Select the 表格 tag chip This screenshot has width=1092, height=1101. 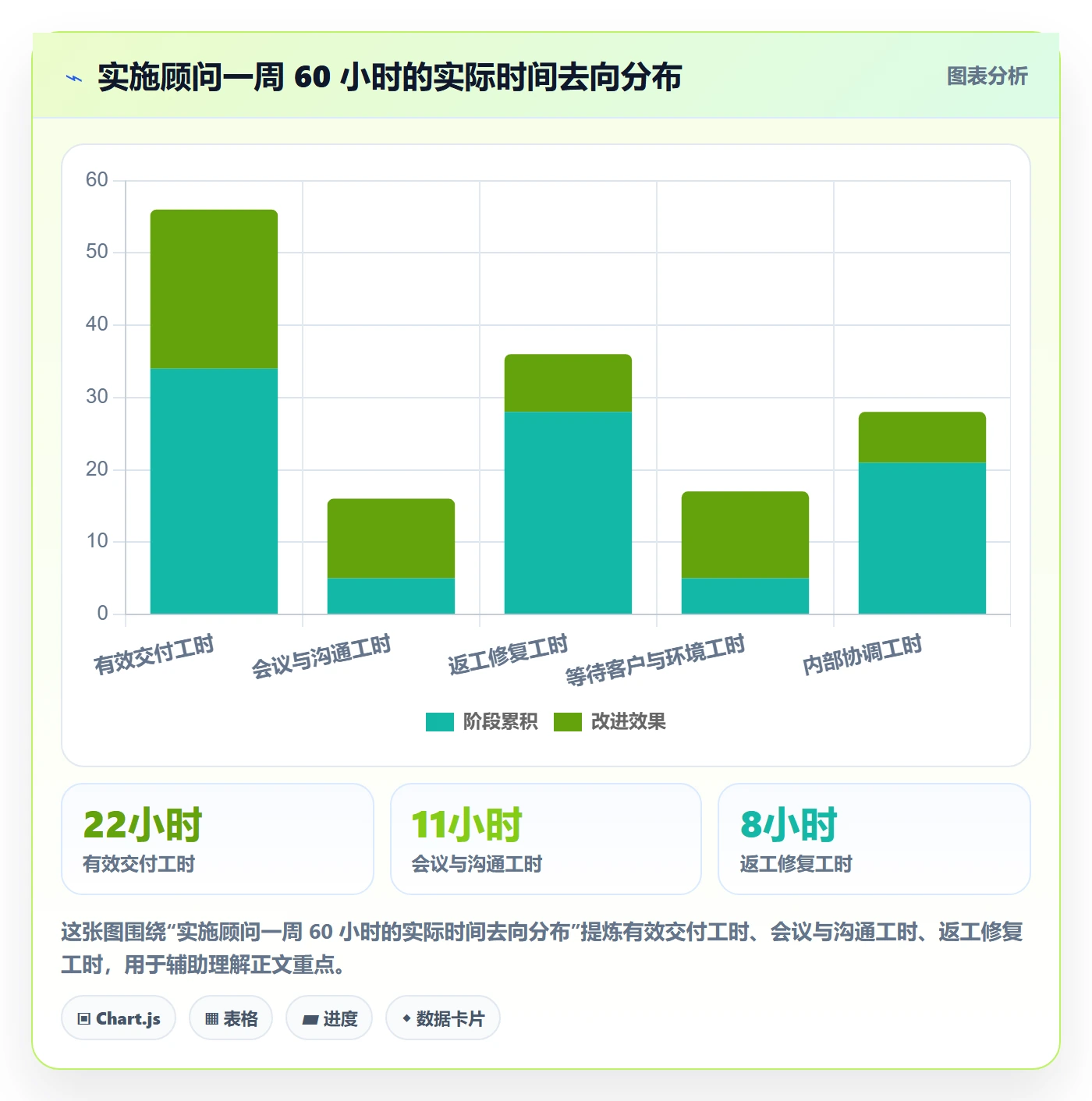coord(231,1018)
